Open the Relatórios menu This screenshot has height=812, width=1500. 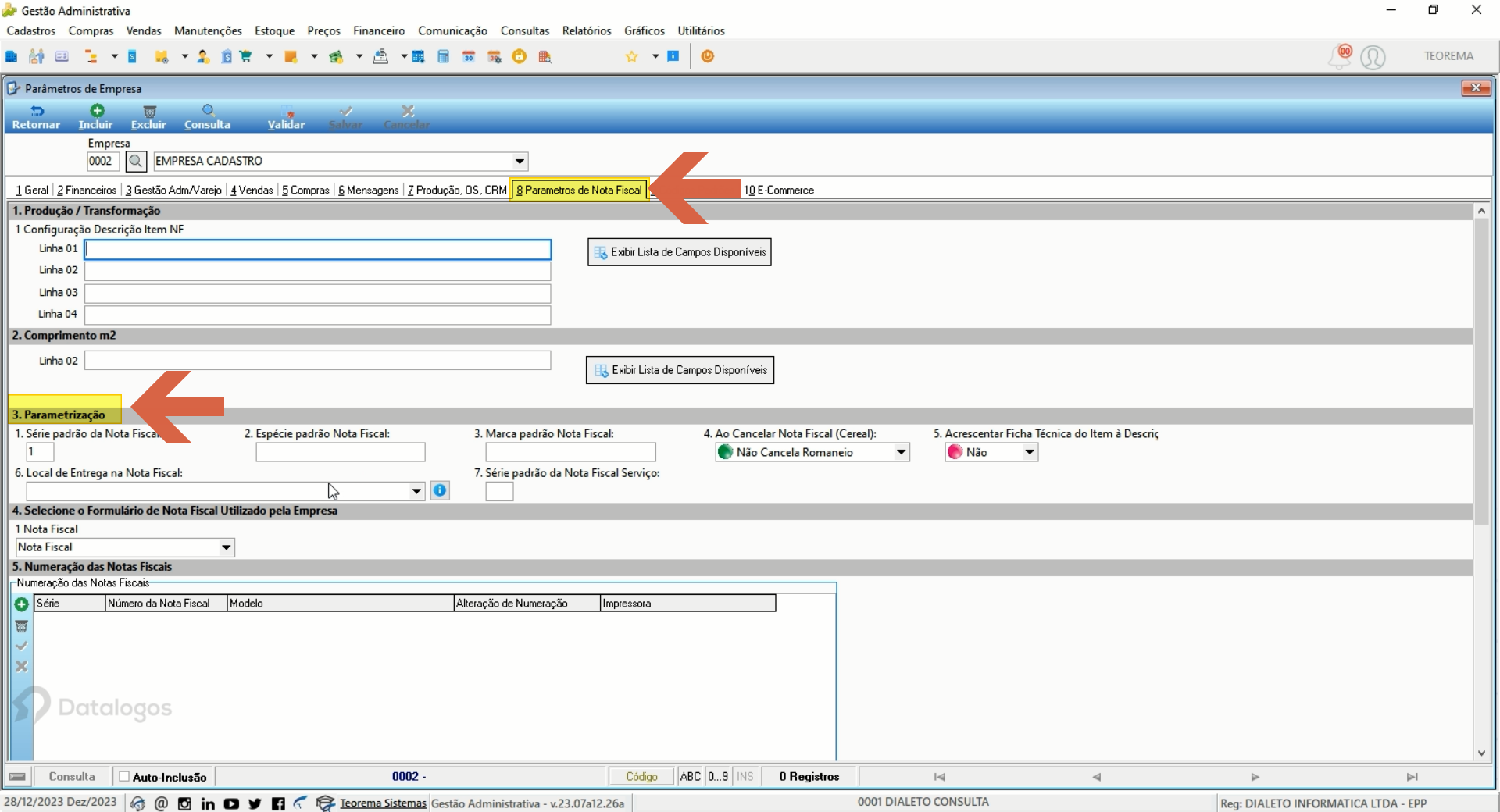coord(587,30)
